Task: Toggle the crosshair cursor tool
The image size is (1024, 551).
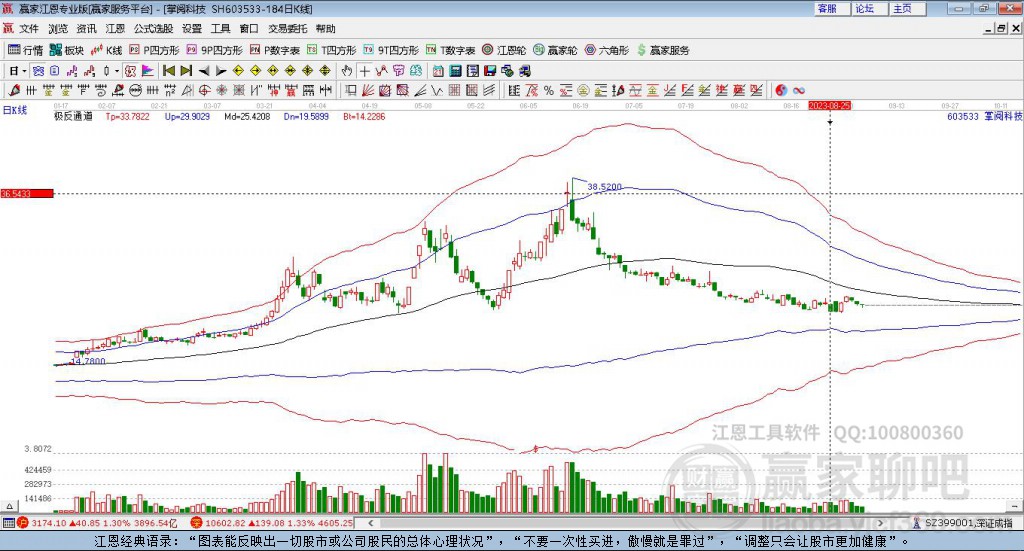Action: (x=364, y=71)
